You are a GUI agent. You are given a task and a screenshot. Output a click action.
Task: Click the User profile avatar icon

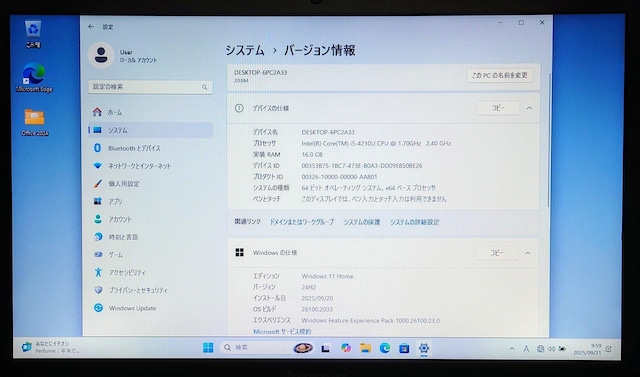(x=101, y=55)
